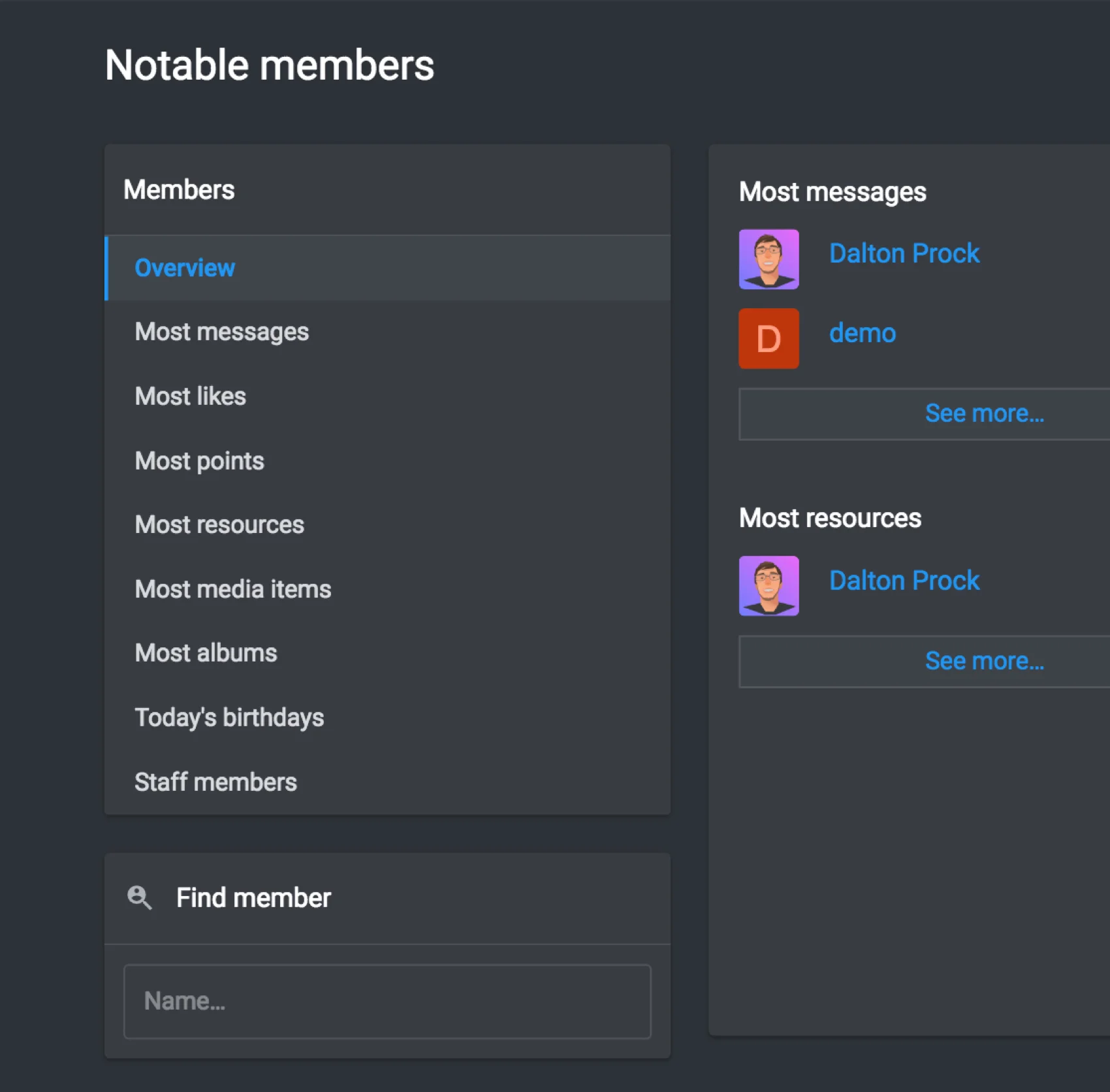Open Most media items list
Image resolution: width=1110 pixels, height=1092 pixels.
pyautogui.click(x=232, y=589)
